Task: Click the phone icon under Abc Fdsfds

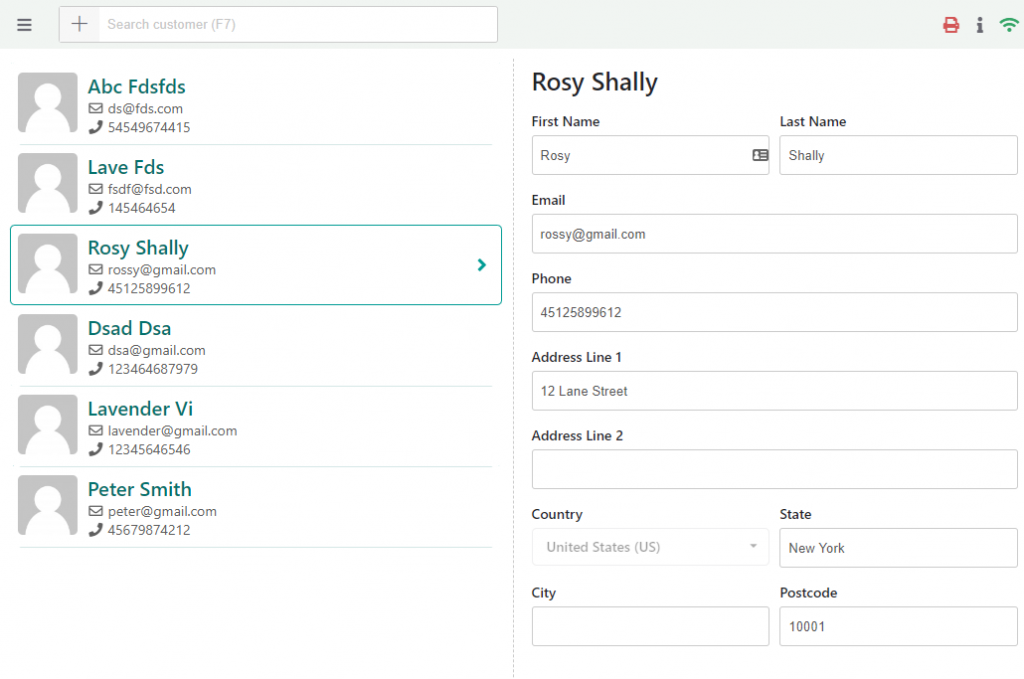Action: (x=97, y=127)
